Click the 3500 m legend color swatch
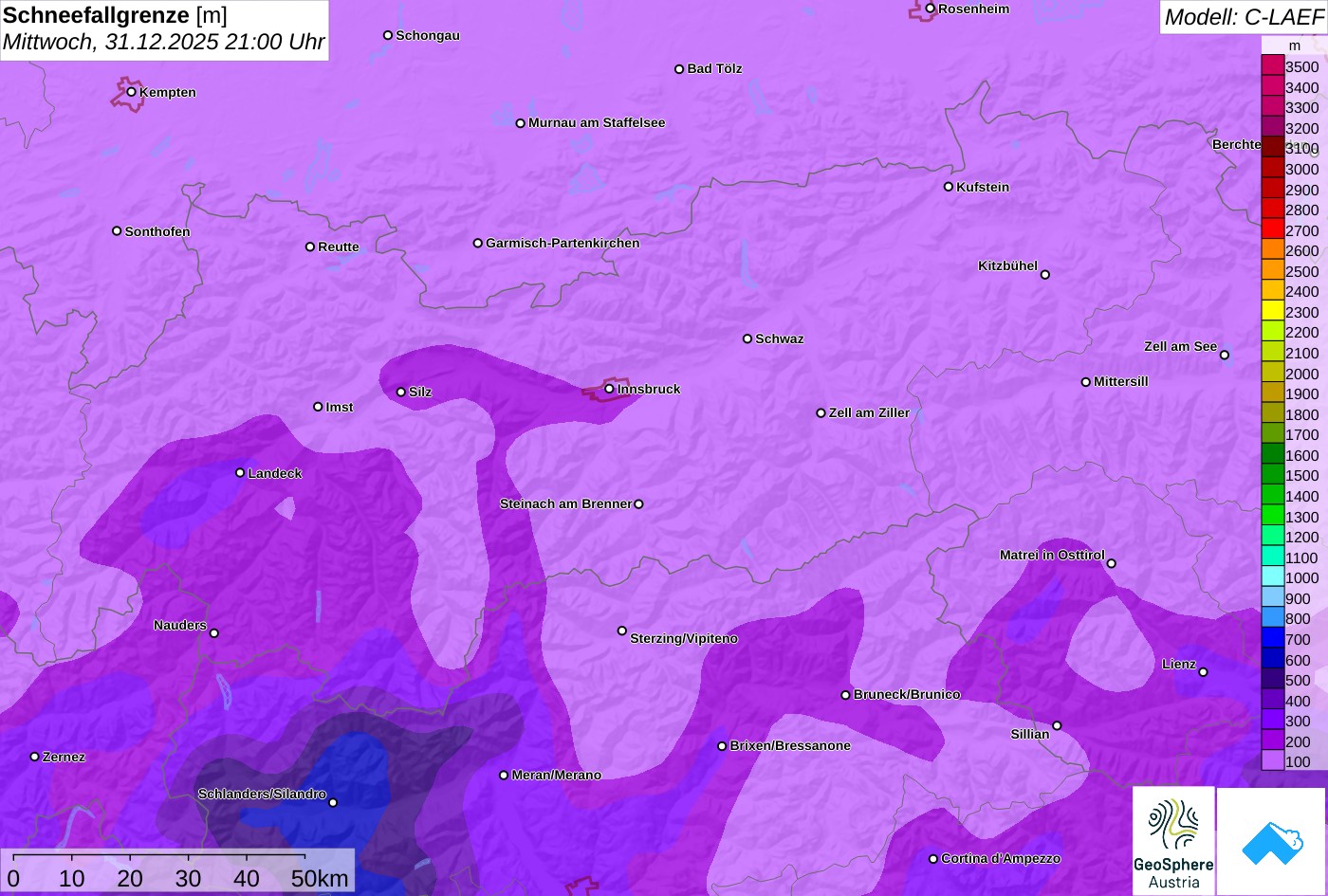 [x=1272, y=66]
